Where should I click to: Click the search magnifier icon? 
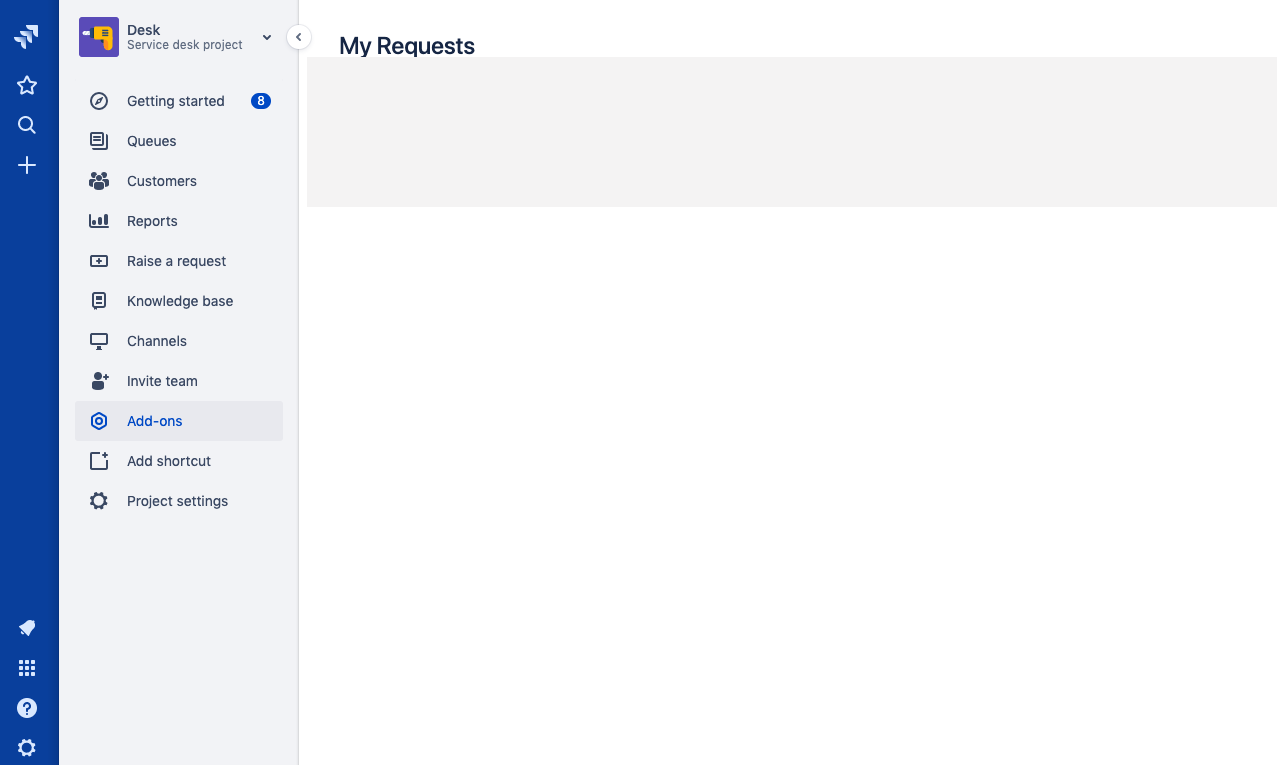tap(27, 125)
